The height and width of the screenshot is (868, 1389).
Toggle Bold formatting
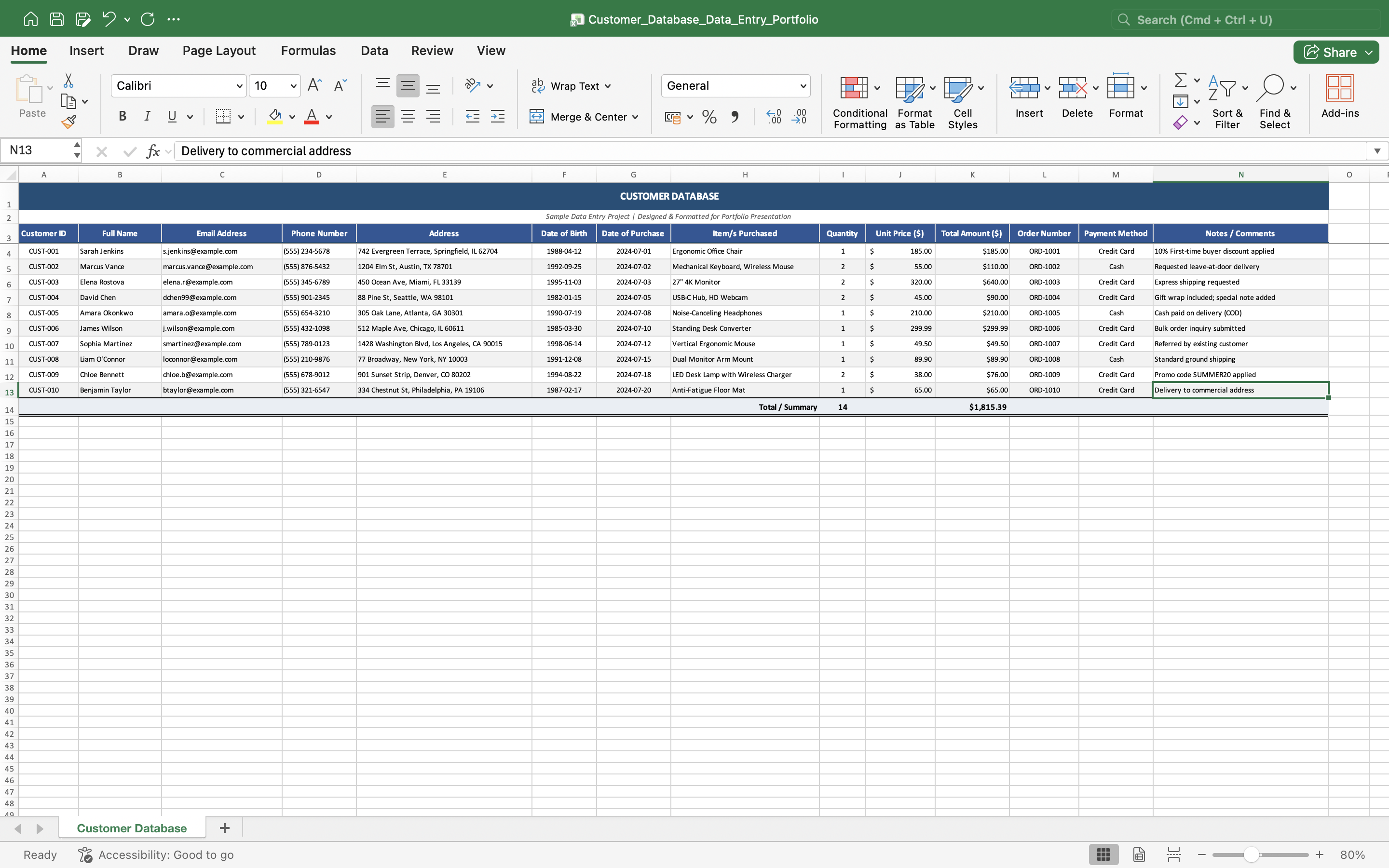tap(122, 117)
